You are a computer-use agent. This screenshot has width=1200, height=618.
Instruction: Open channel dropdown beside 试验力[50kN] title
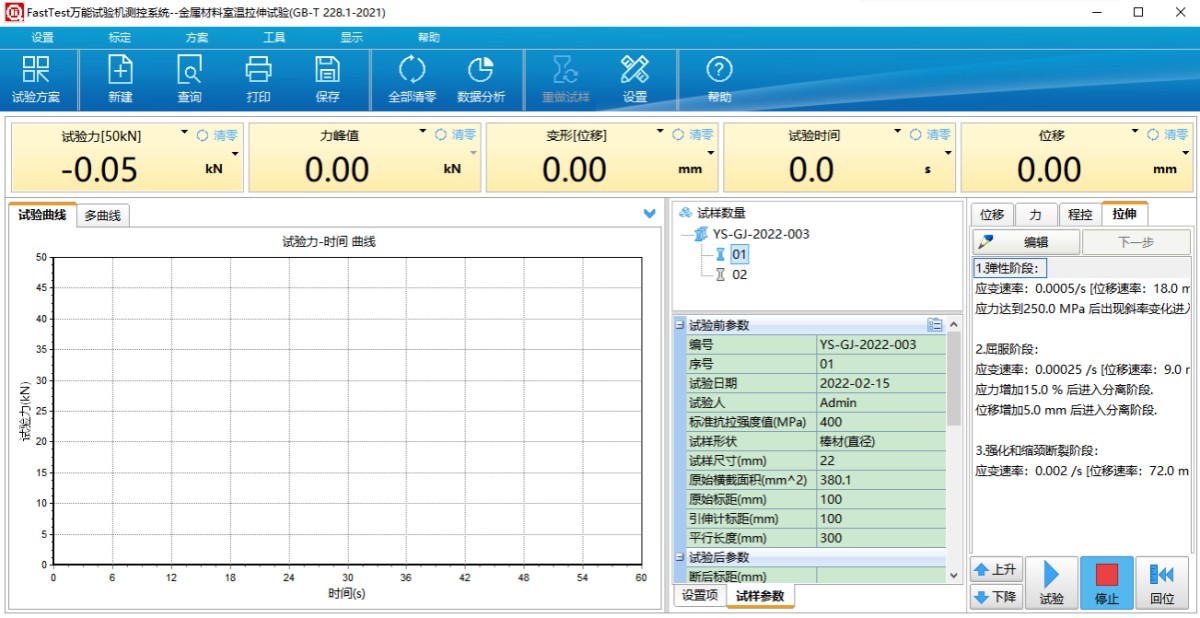coord(184,131)
